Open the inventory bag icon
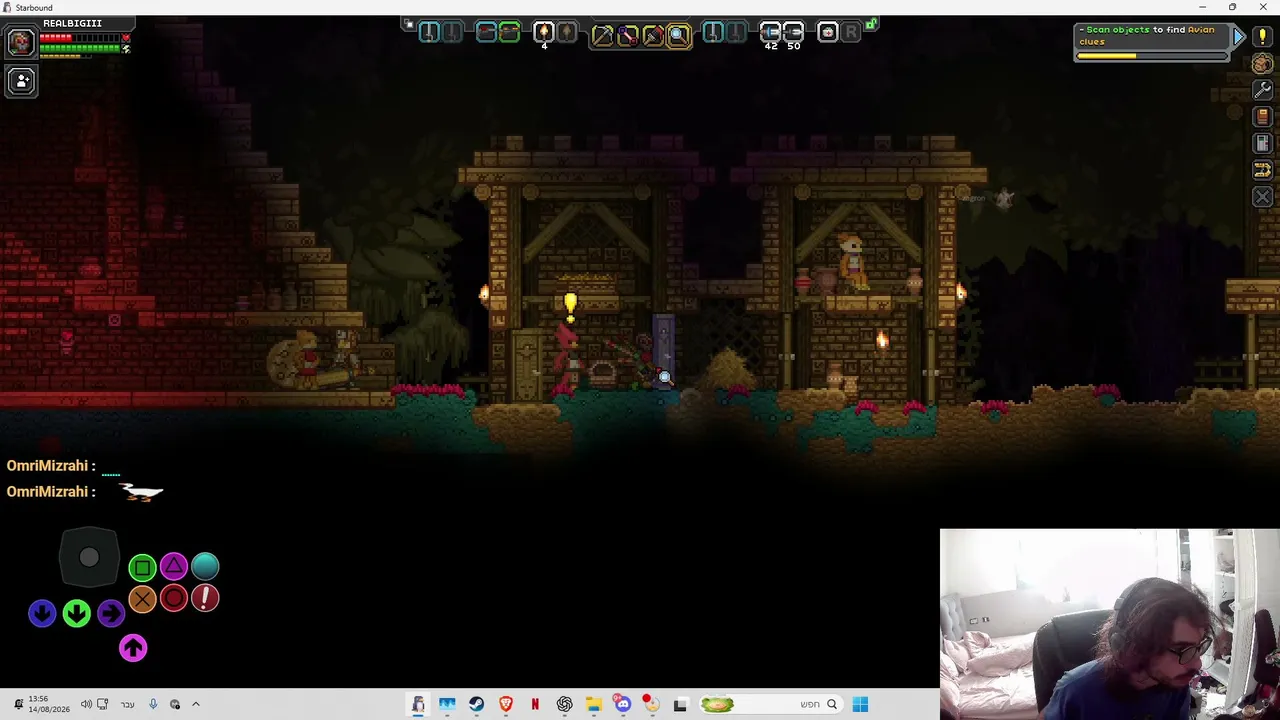Image resolution: width=1280 pixels, height=720 pixels. tap(1262, 64)
